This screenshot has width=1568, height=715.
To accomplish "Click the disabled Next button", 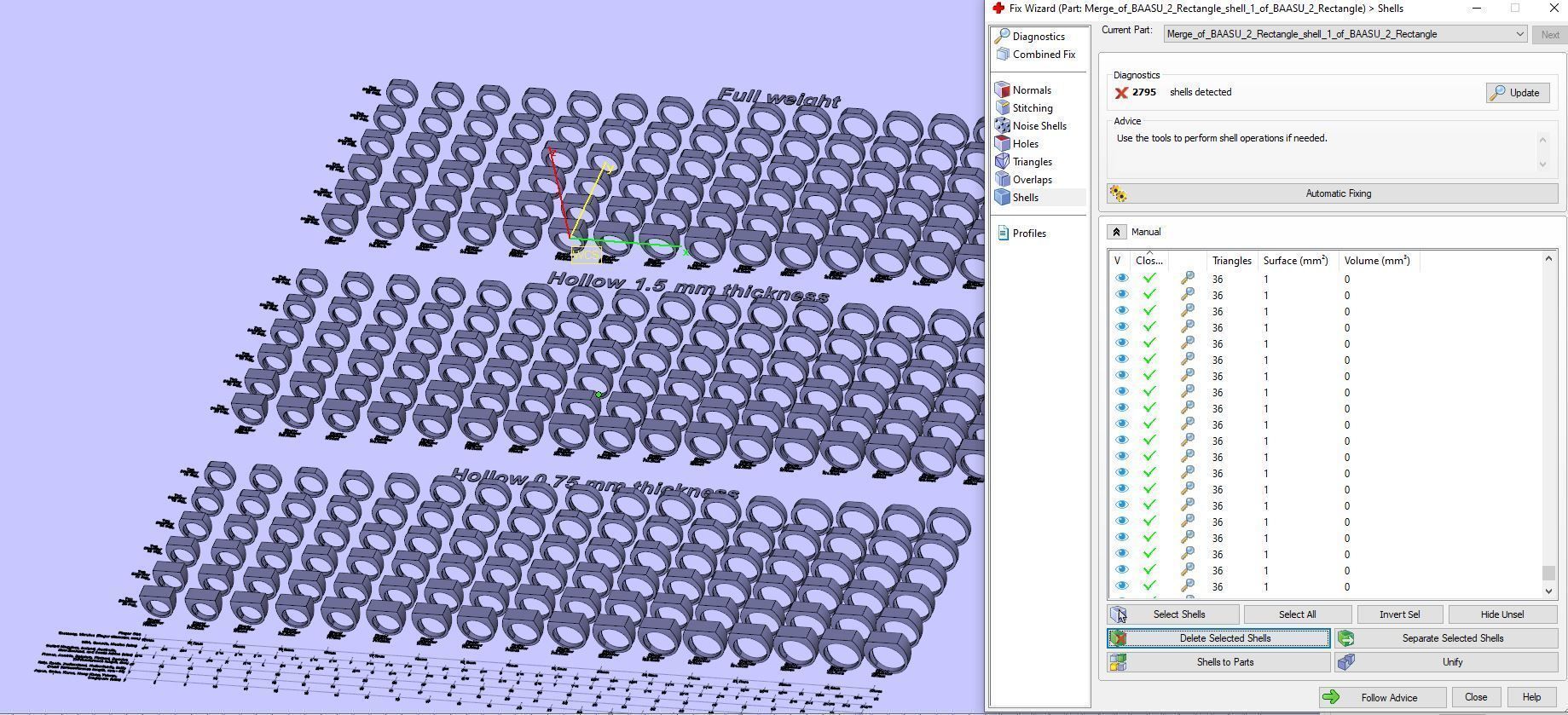I will click(x=1550, y=35).
